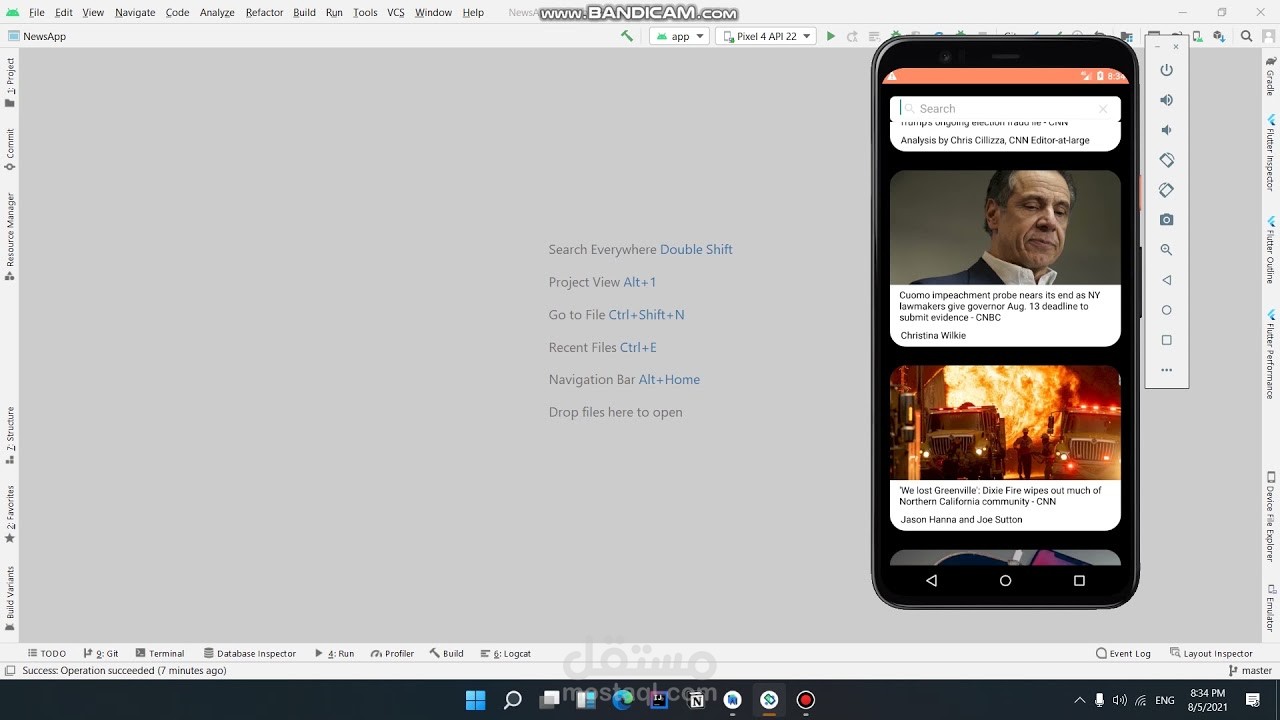Open the Tools menu
Screen dimensions: 1280x720
point(365,13)
